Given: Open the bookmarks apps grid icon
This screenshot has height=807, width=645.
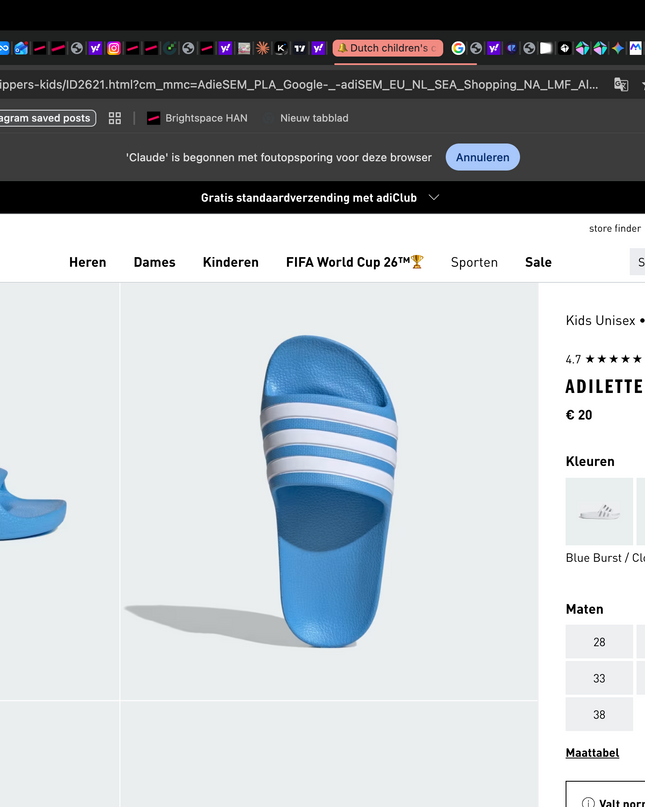Looking at the screenshot, I should tap(115, 118).
